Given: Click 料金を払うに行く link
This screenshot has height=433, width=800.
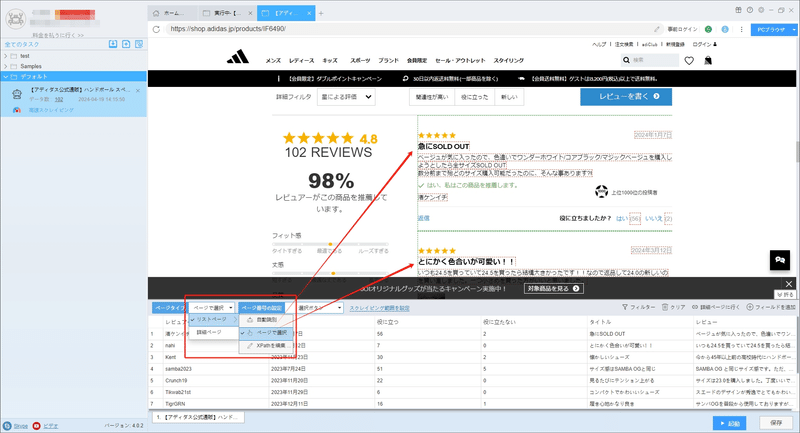Looking at the screenshot, I should pos(58,35).
